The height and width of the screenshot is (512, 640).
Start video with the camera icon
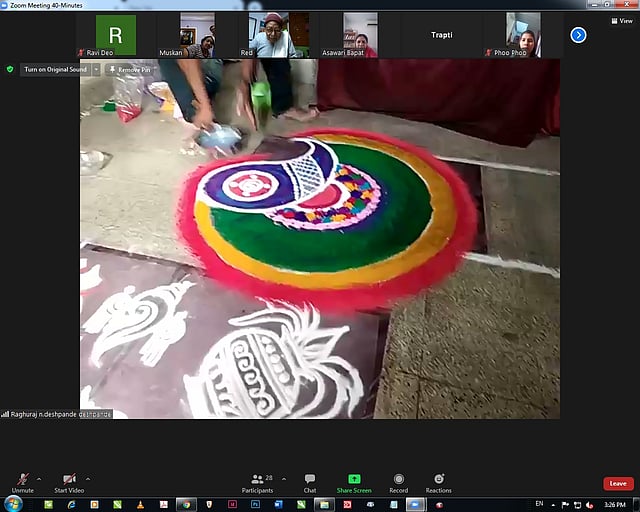[x=69, y=480]
